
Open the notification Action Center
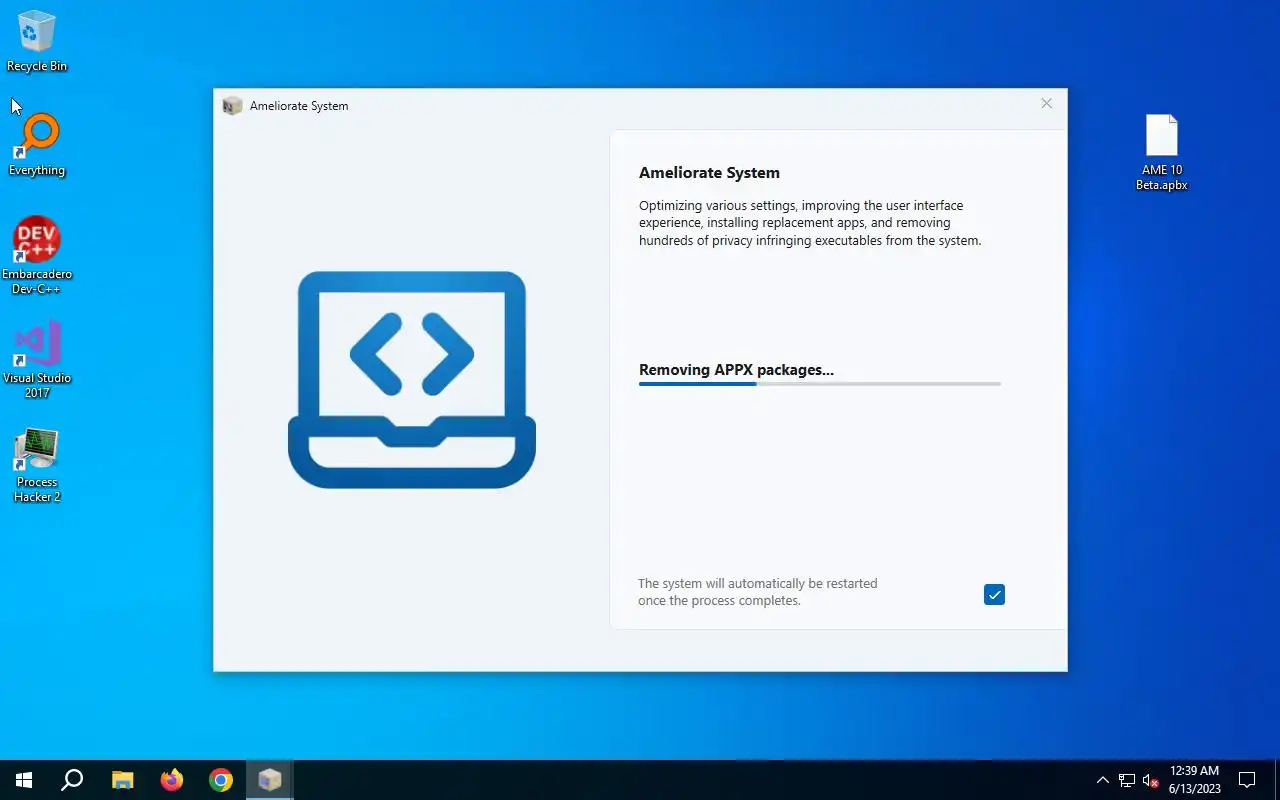[1247, 780]
